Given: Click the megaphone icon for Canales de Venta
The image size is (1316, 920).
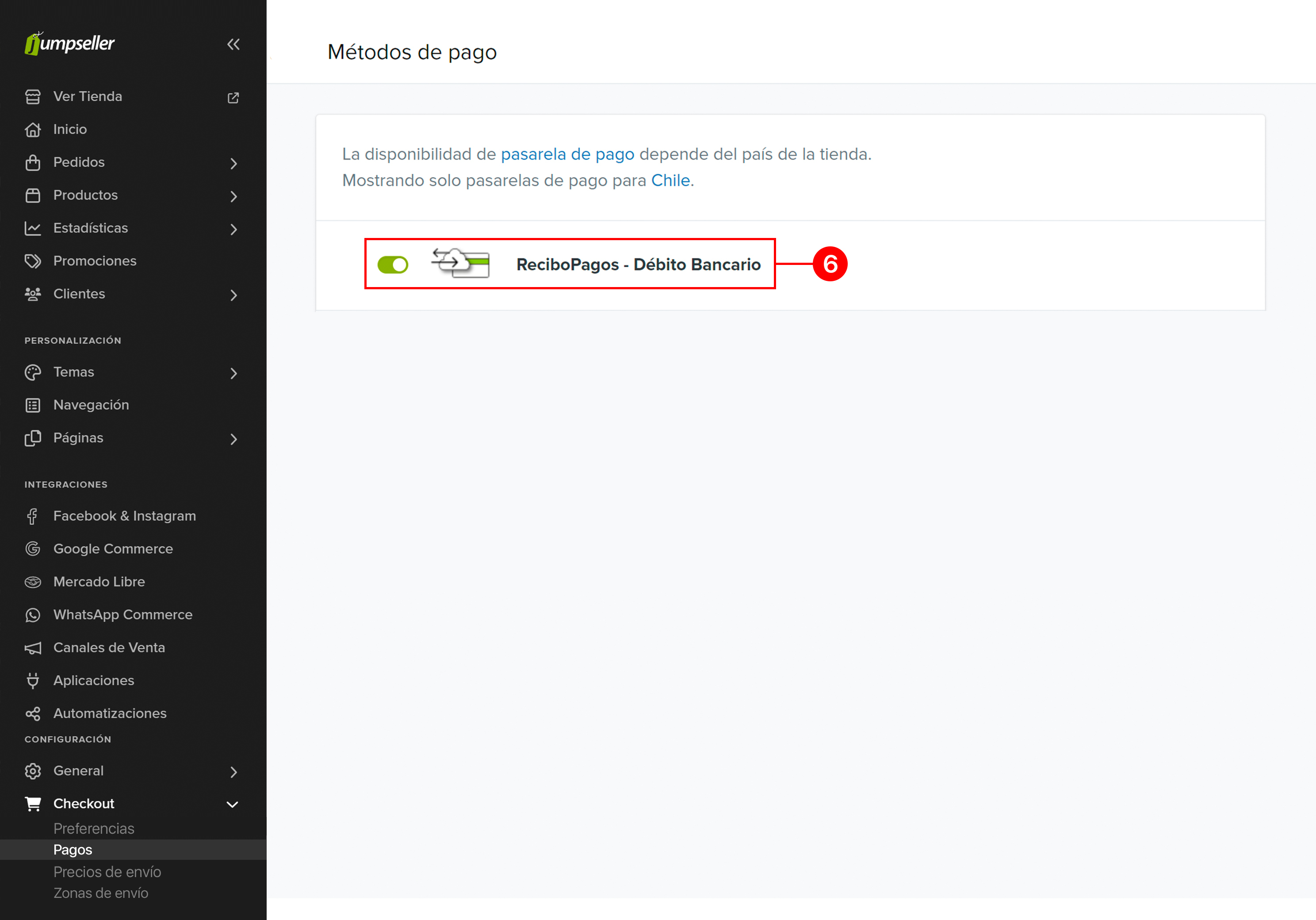Looking at the screenshot, I should click(x=33, y=648).
